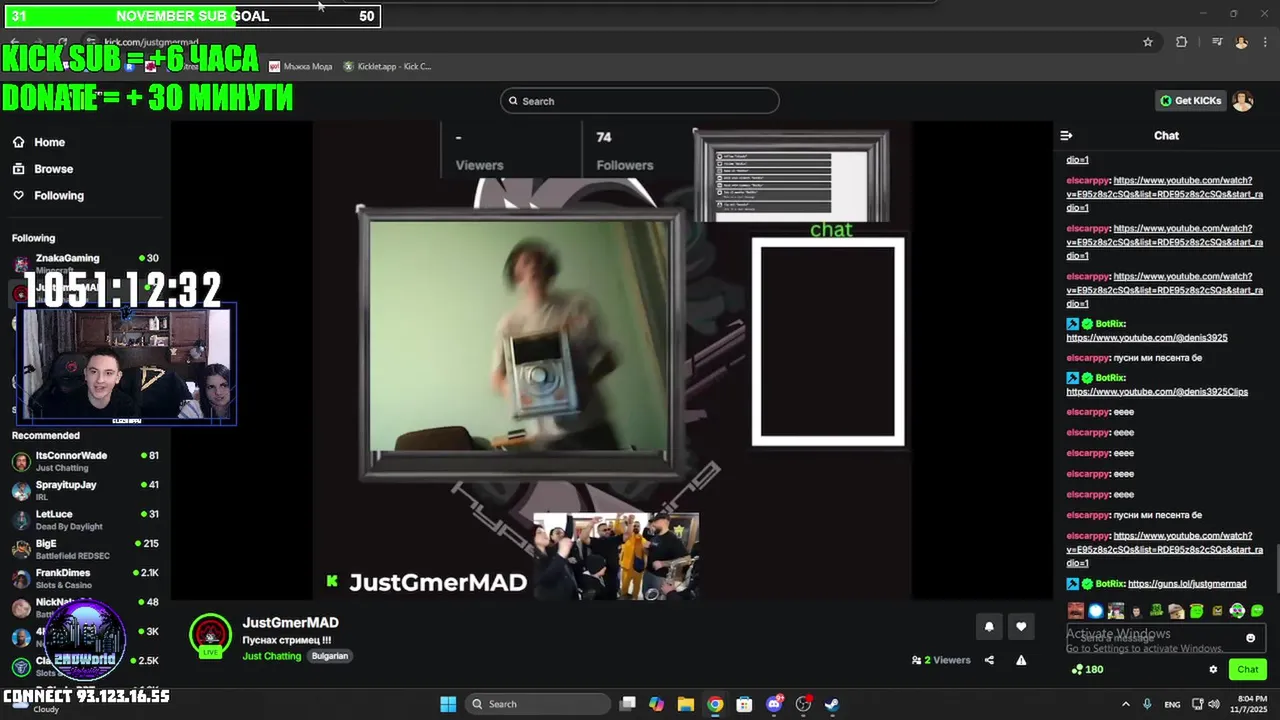Open chat settings gear icon
The width and height of the screenshot is (1280, 720).
[x=1213, y=670]
